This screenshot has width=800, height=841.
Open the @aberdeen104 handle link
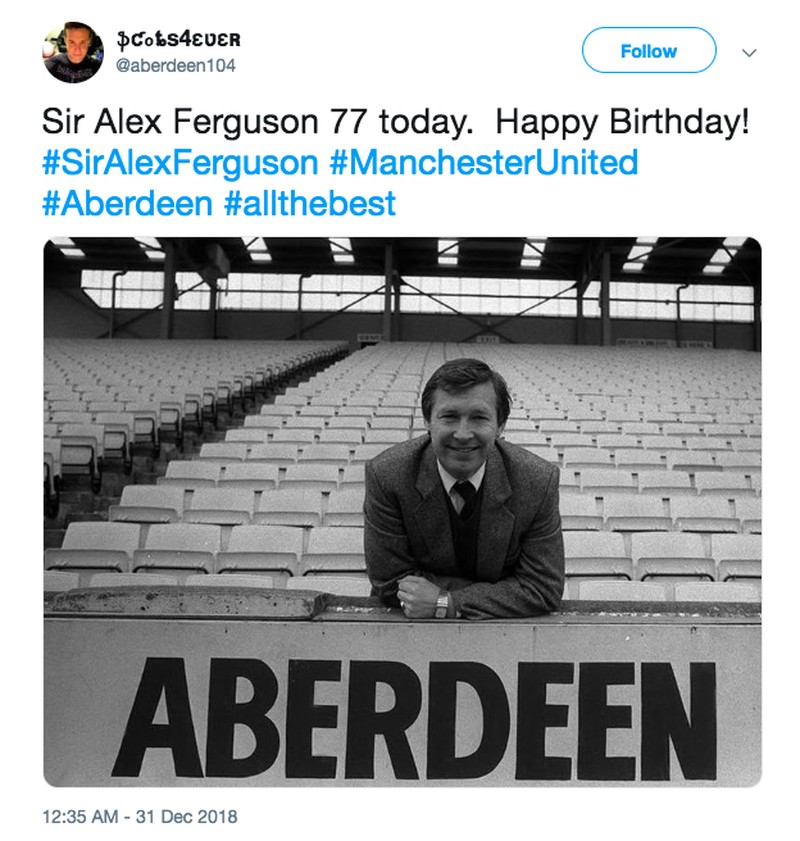point(185,66)
